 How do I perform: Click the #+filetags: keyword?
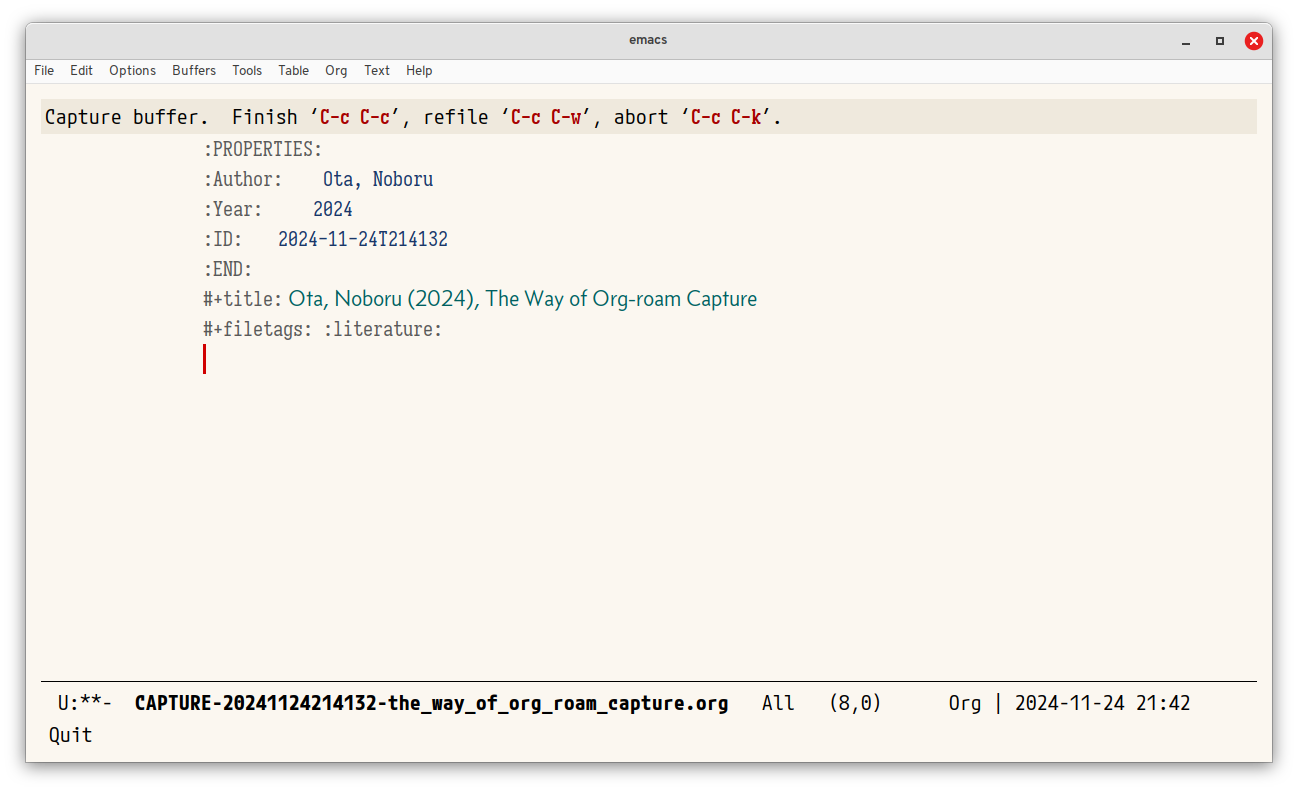[258, 329]
